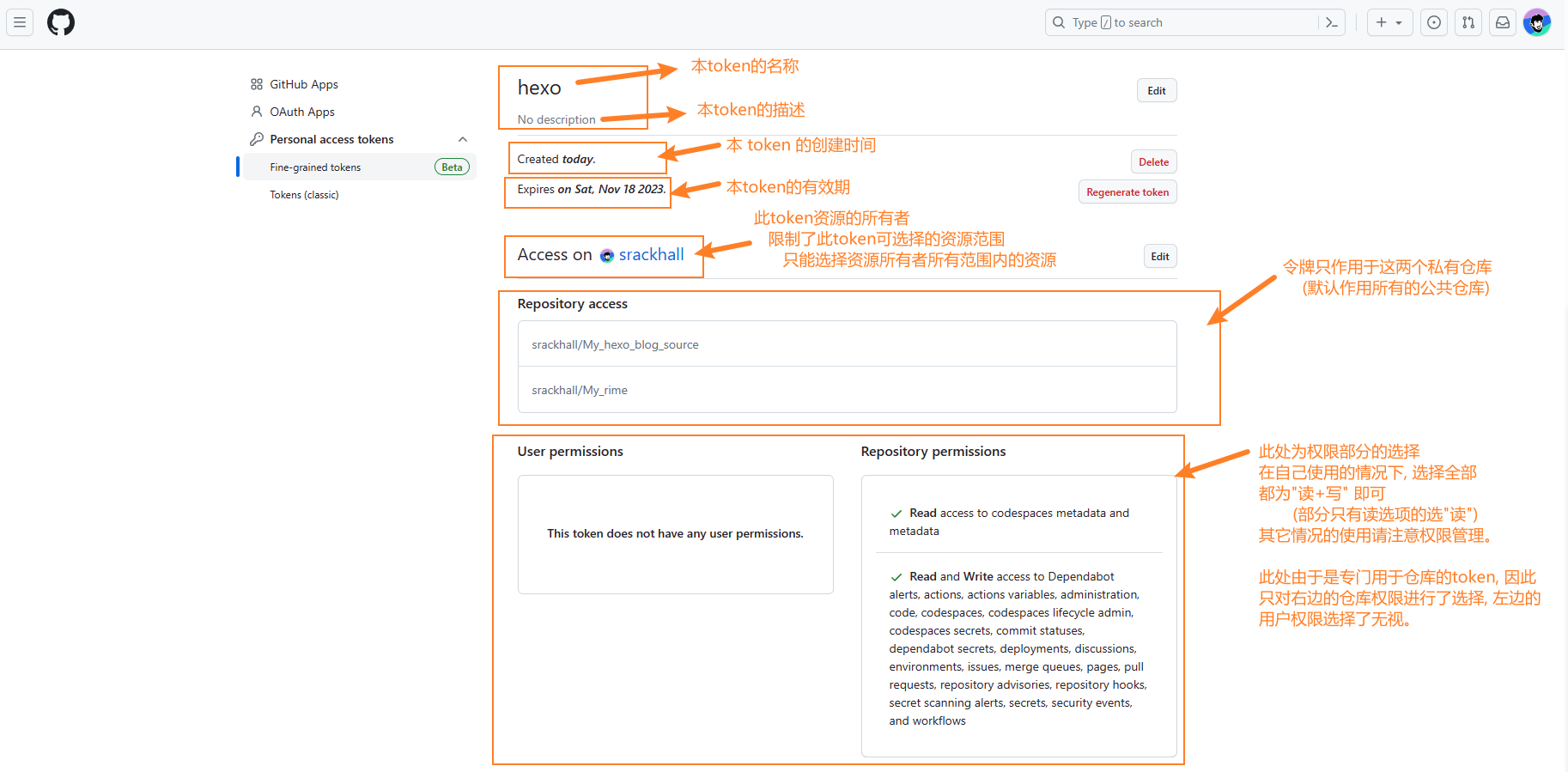Collapse the Personal access tokens section

point(462,139)
